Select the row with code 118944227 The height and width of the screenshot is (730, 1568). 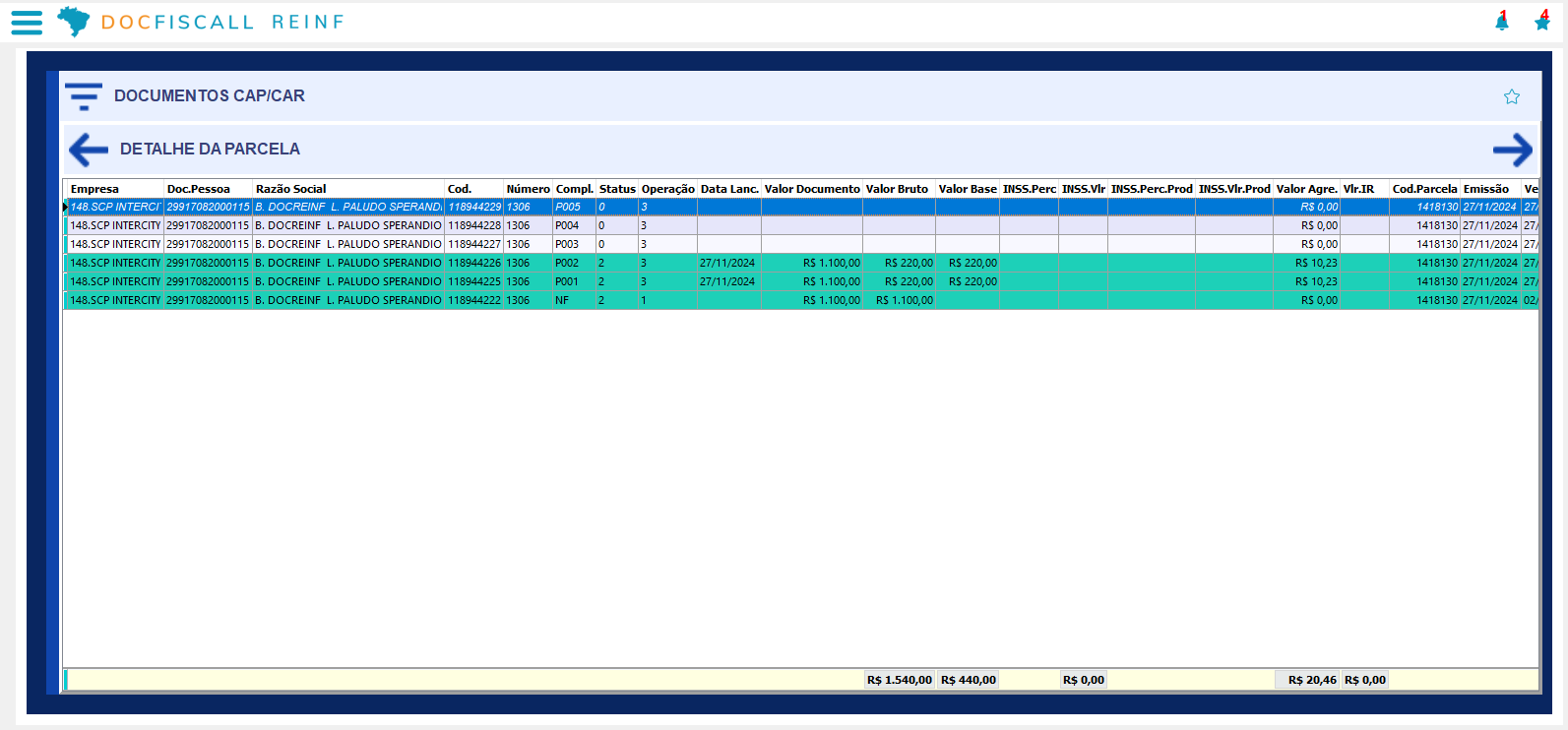coord(801,245)
